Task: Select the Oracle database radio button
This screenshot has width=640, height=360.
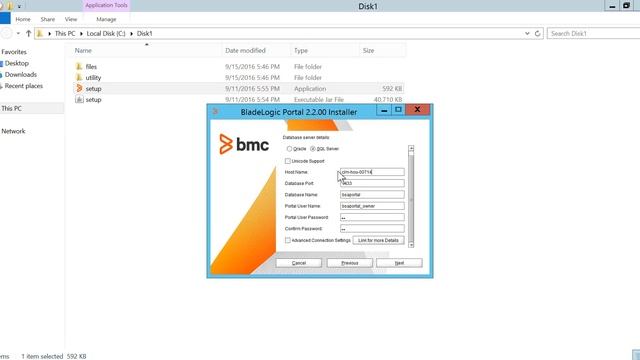Action: click(x=289, y=149)
